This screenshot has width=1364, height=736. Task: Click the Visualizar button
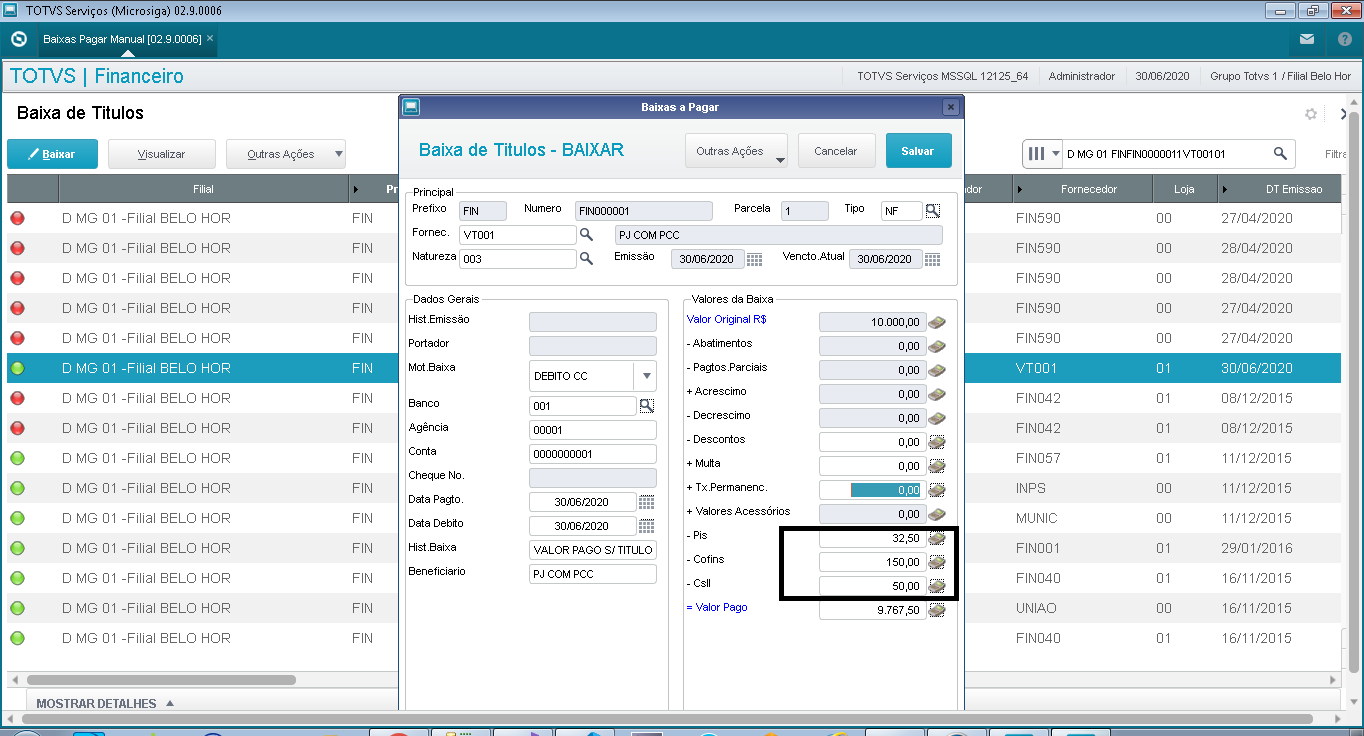[161, 154]
